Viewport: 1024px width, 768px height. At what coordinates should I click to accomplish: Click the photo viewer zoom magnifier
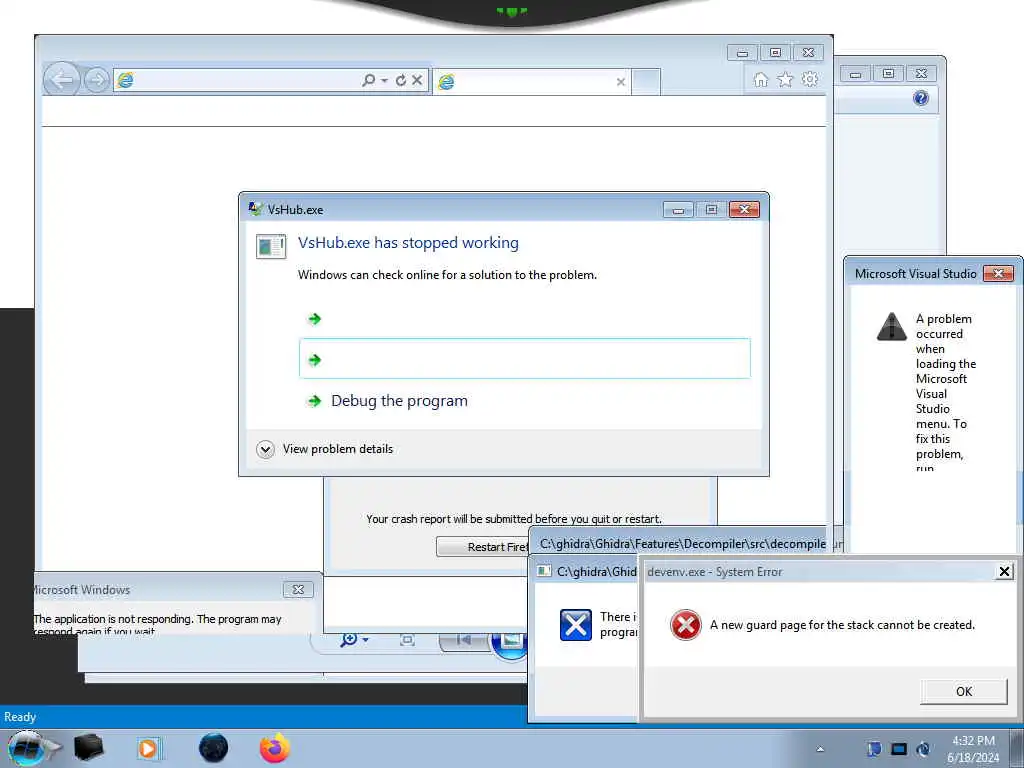point(349,639)
